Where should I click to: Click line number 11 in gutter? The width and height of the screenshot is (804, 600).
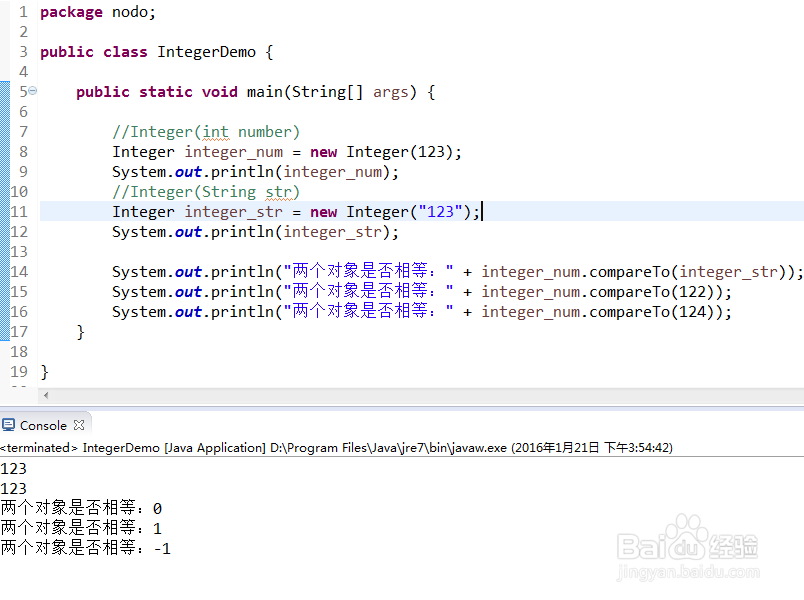(19, 212)
